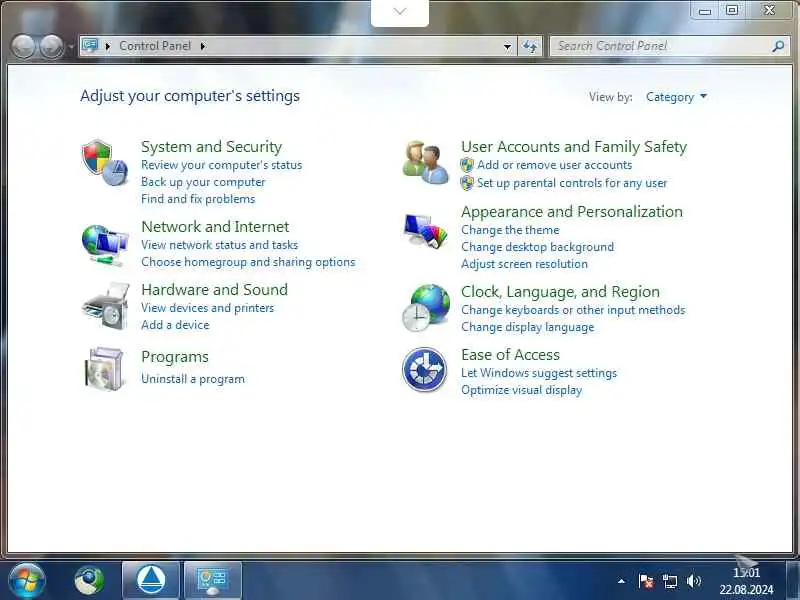Open Hardware and Sound heading
This screenshot has width=800, height=600.
214,290
